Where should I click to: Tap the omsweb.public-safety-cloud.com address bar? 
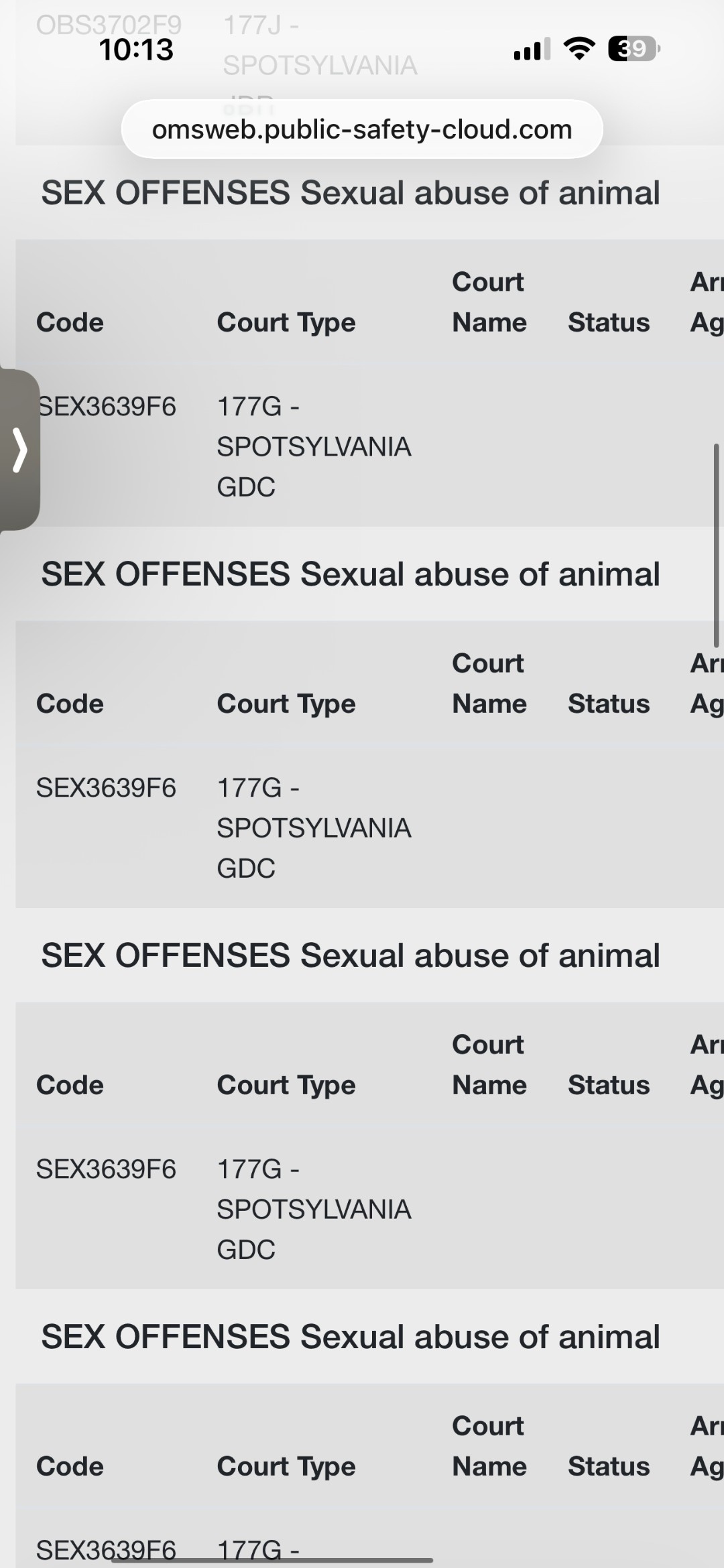click(362, 129)
